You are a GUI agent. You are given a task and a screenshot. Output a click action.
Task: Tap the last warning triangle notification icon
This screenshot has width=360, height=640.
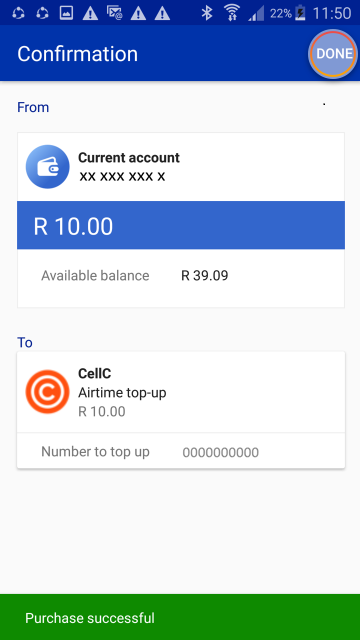coord(162,13)
